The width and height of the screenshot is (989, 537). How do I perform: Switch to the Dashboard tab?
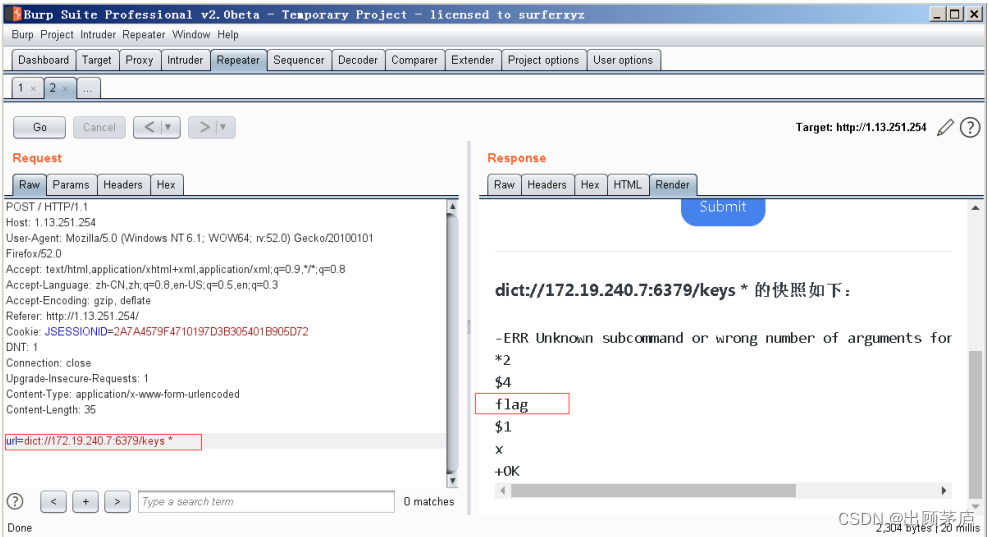(44, 60)
